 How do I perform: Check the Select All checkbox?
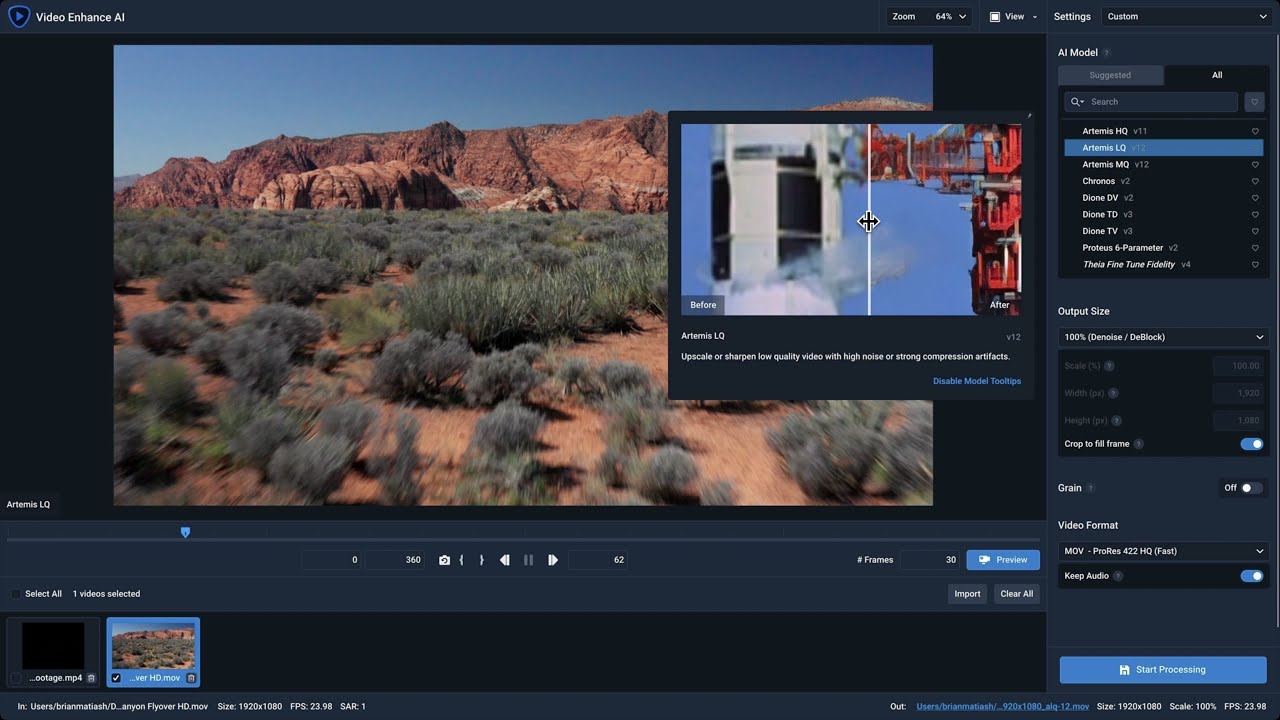14,593
